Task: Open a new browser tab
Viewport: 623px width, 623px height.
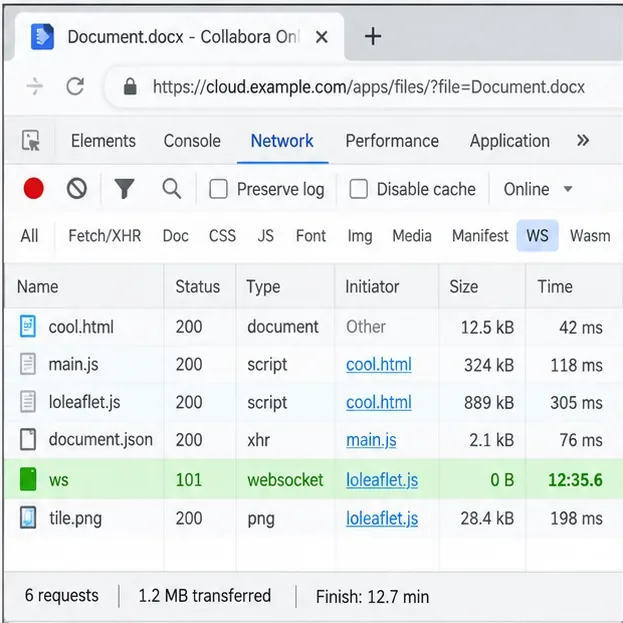Action: click(373, 37)
